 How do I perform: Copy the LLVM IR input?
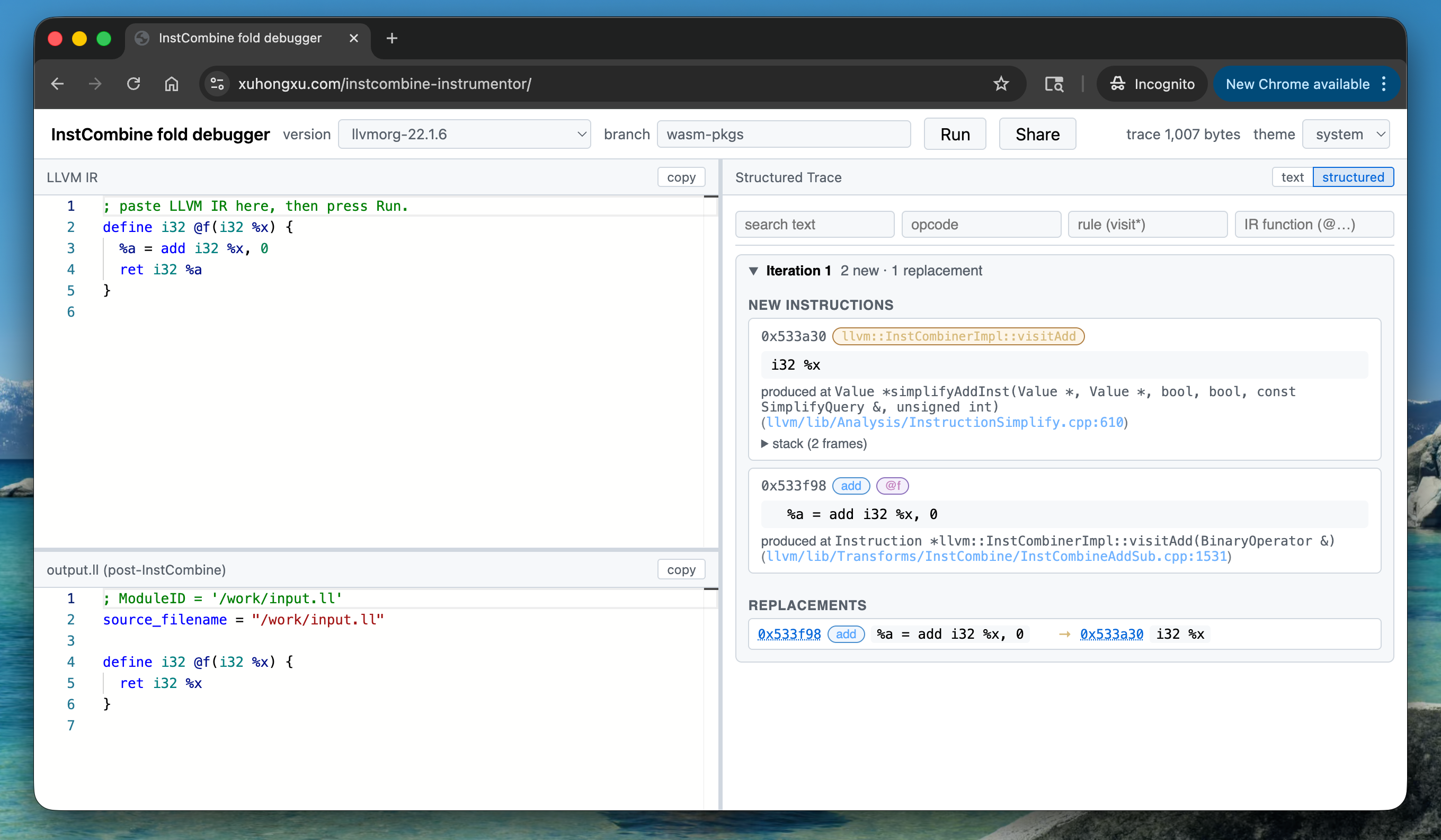point(681,177)
